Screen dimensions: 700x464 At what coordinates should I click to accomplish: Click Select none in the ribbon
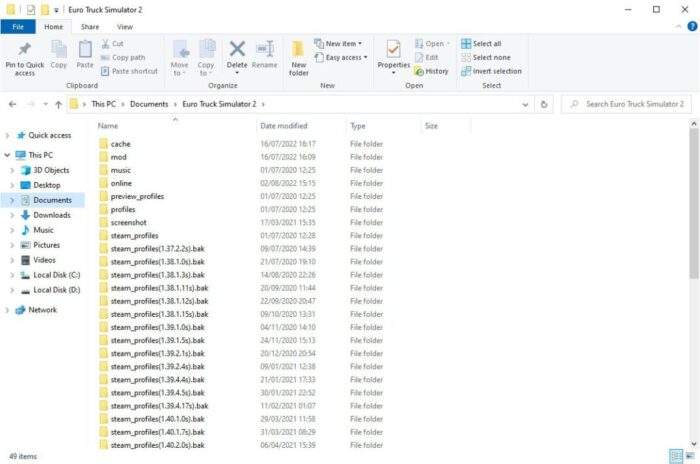coord(486,57)
